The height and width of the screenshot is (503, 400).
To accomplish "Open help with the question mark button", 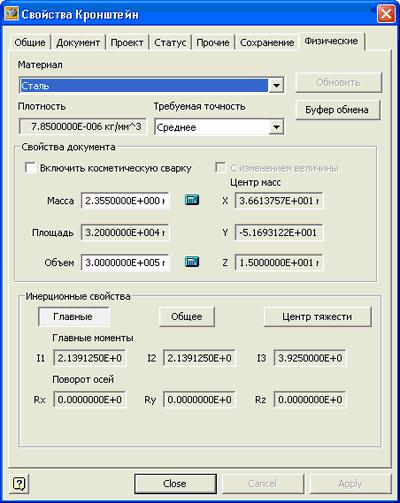I will click(19, 483).
